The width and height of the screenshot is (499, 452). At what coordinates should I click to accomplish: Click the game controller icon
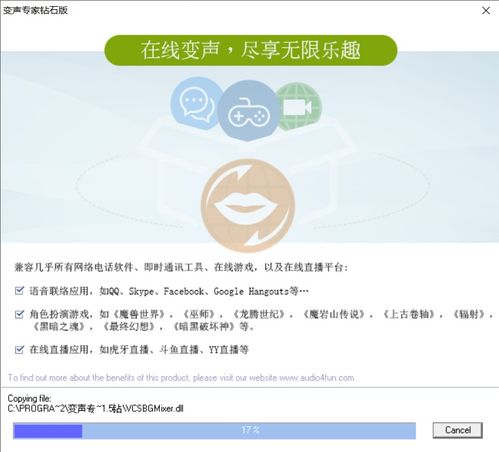tap(248, 111)
